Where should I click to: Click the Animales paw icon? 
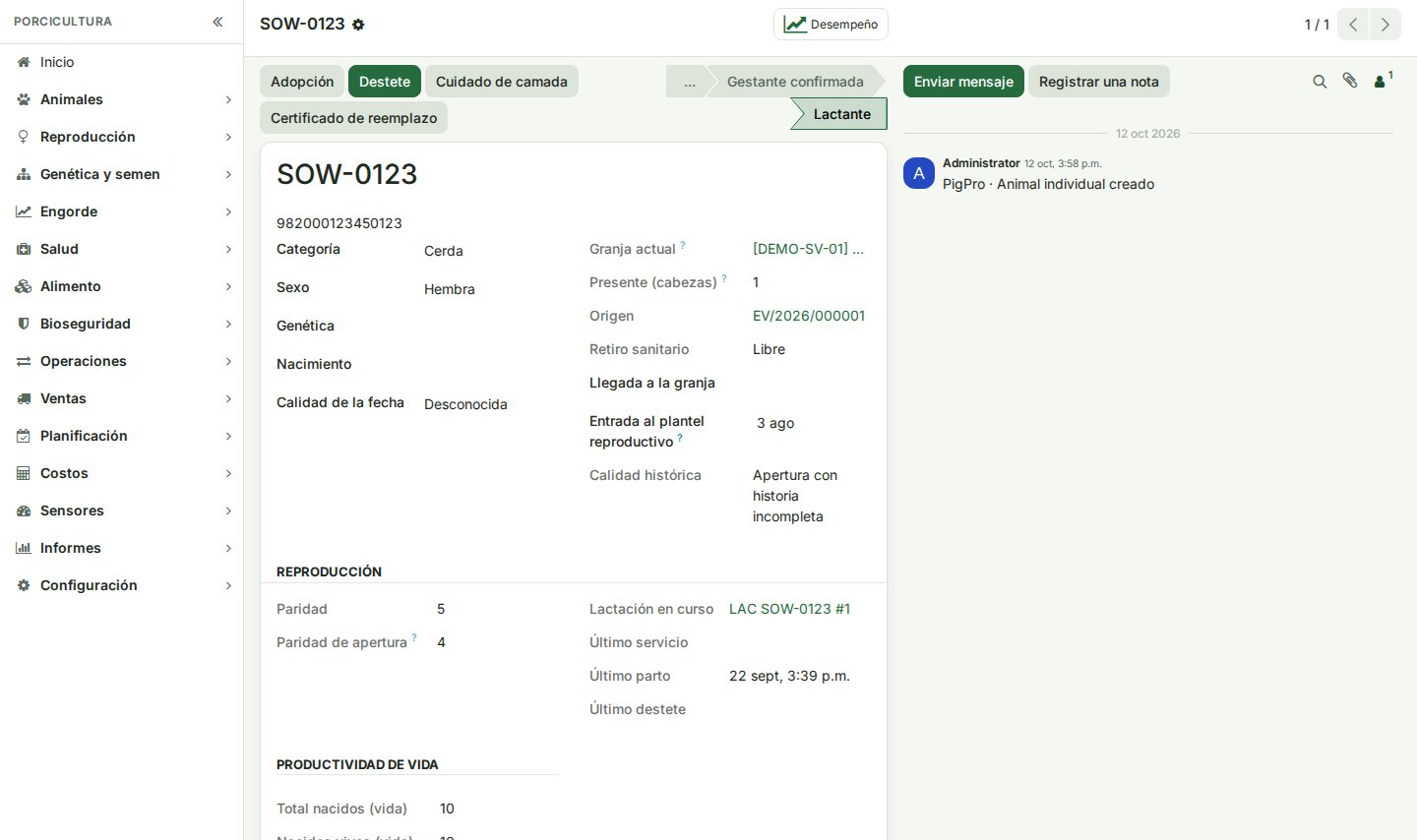(24, 99)
